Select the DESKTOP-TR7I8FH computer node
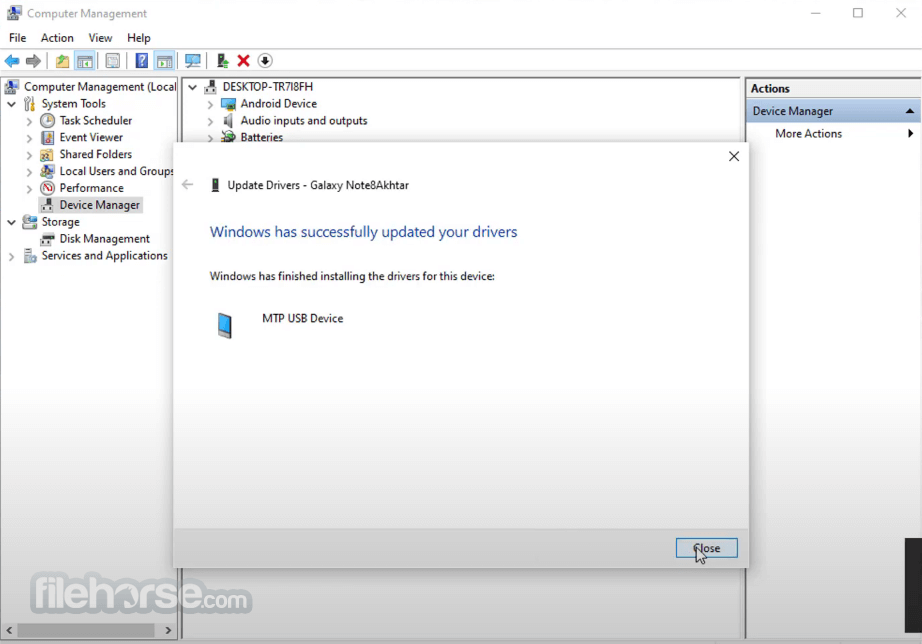Viewport: 922px width, 644px height. click(x=268, y=86)
